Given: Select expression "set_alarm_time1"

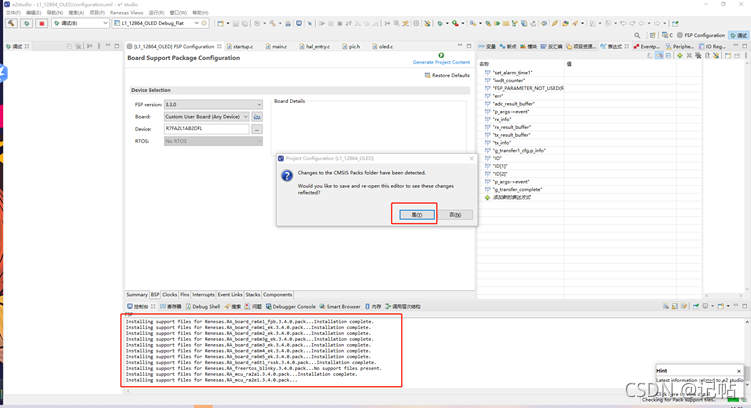Looking at the screenshot, I should coord(512,73).
